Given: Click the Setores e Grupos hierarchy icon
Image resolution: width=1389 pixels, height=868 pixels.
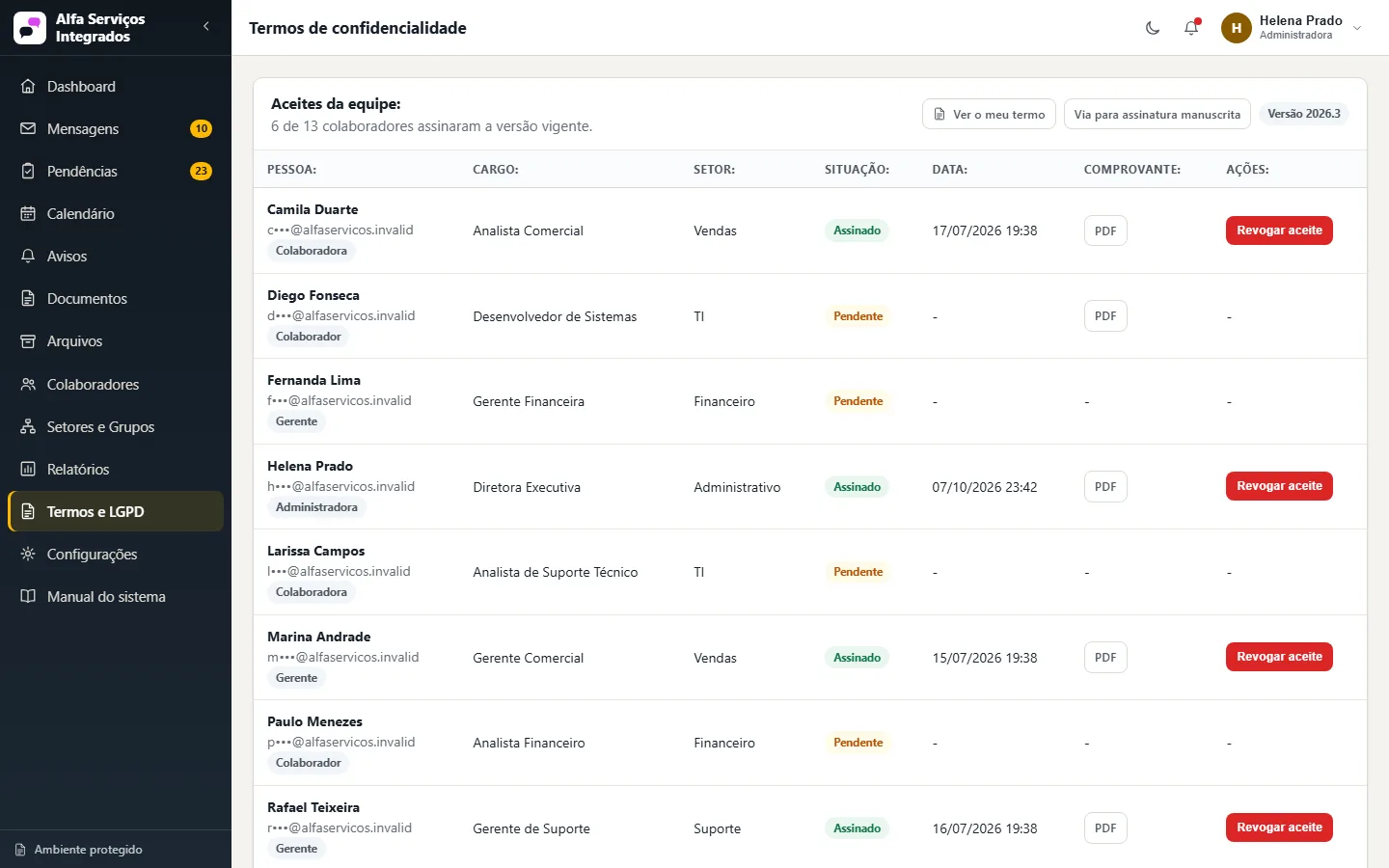Looking at the screenshot, I should point(28,426).
